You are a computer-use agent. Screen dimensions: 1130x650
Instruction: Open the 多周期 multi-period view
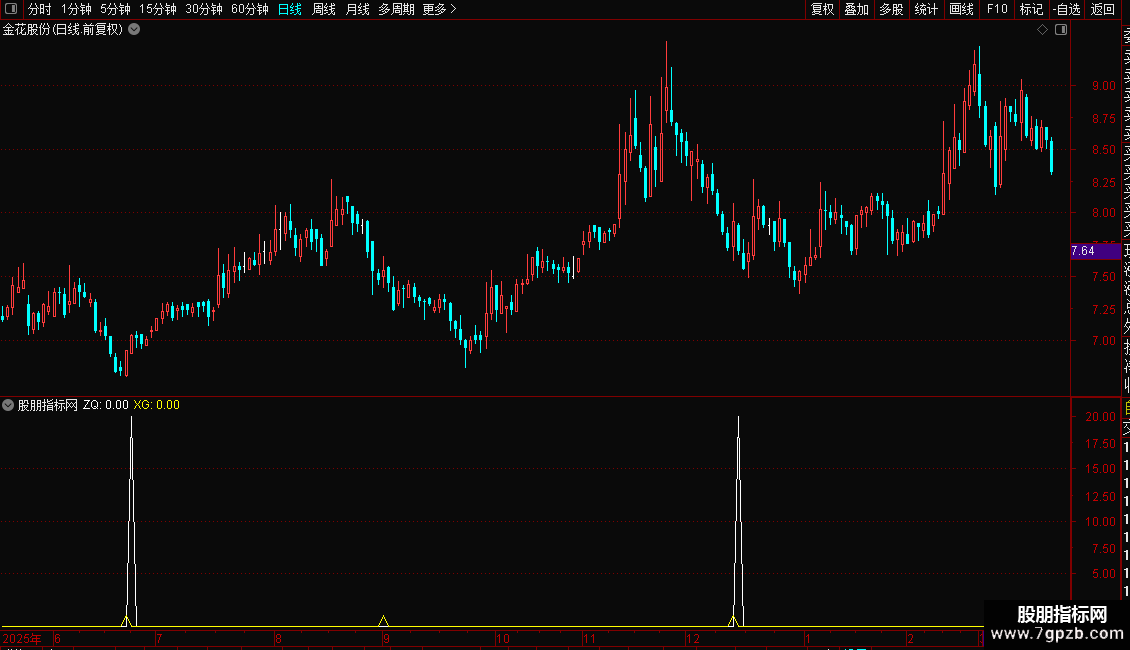396,9
